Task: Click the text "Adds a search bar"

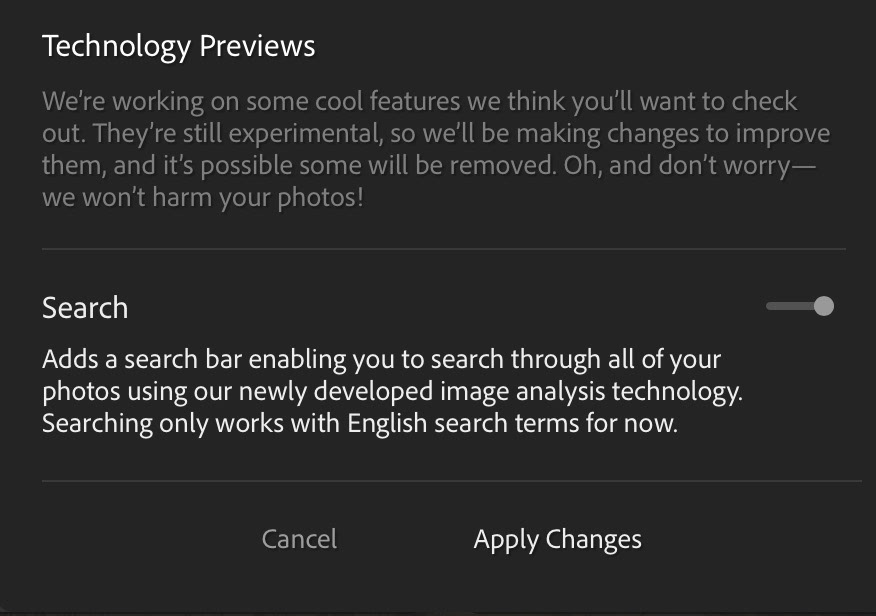Action: (x=142, y=359)
